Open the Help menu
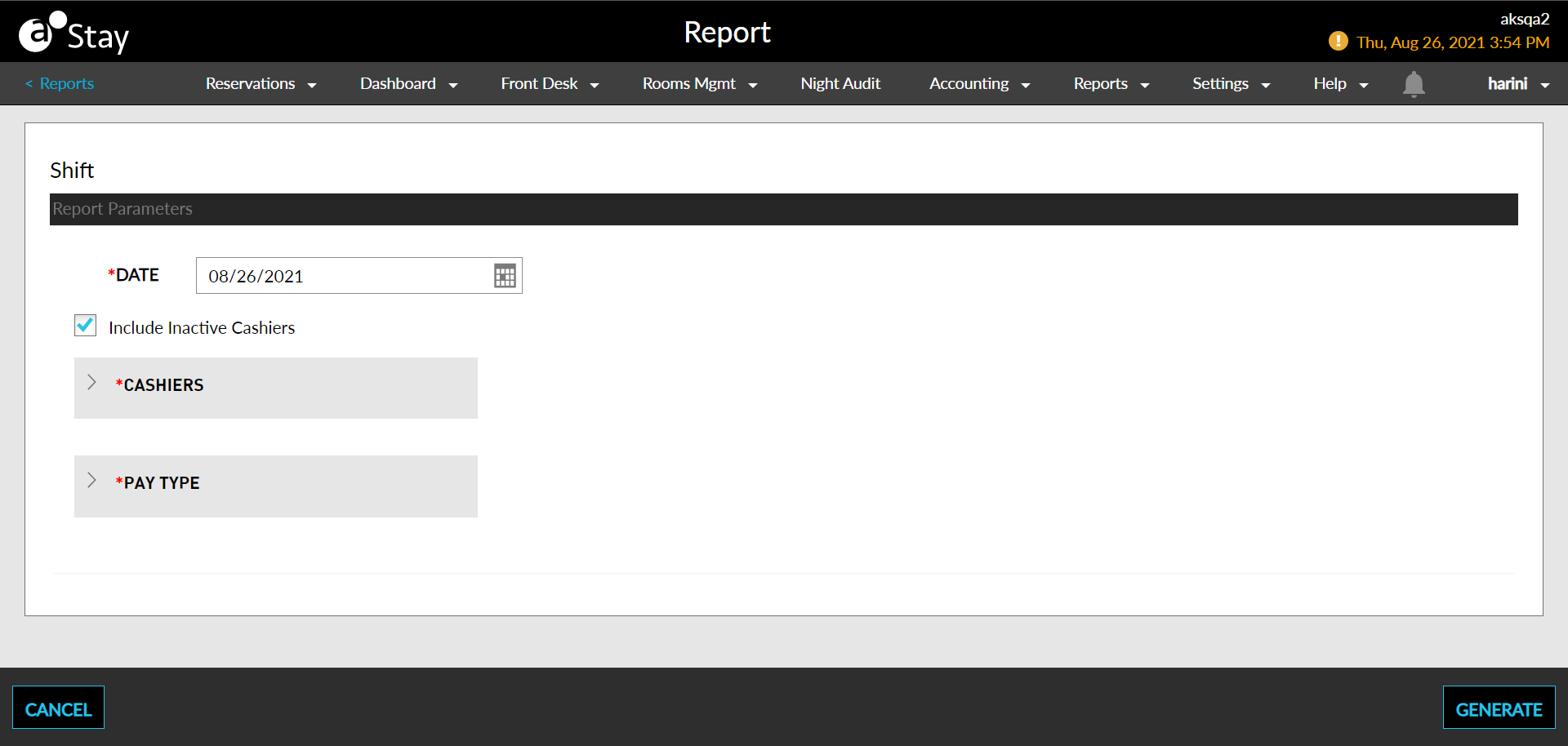Screen dimensions: 1568x746 (x=1340, y=84)
